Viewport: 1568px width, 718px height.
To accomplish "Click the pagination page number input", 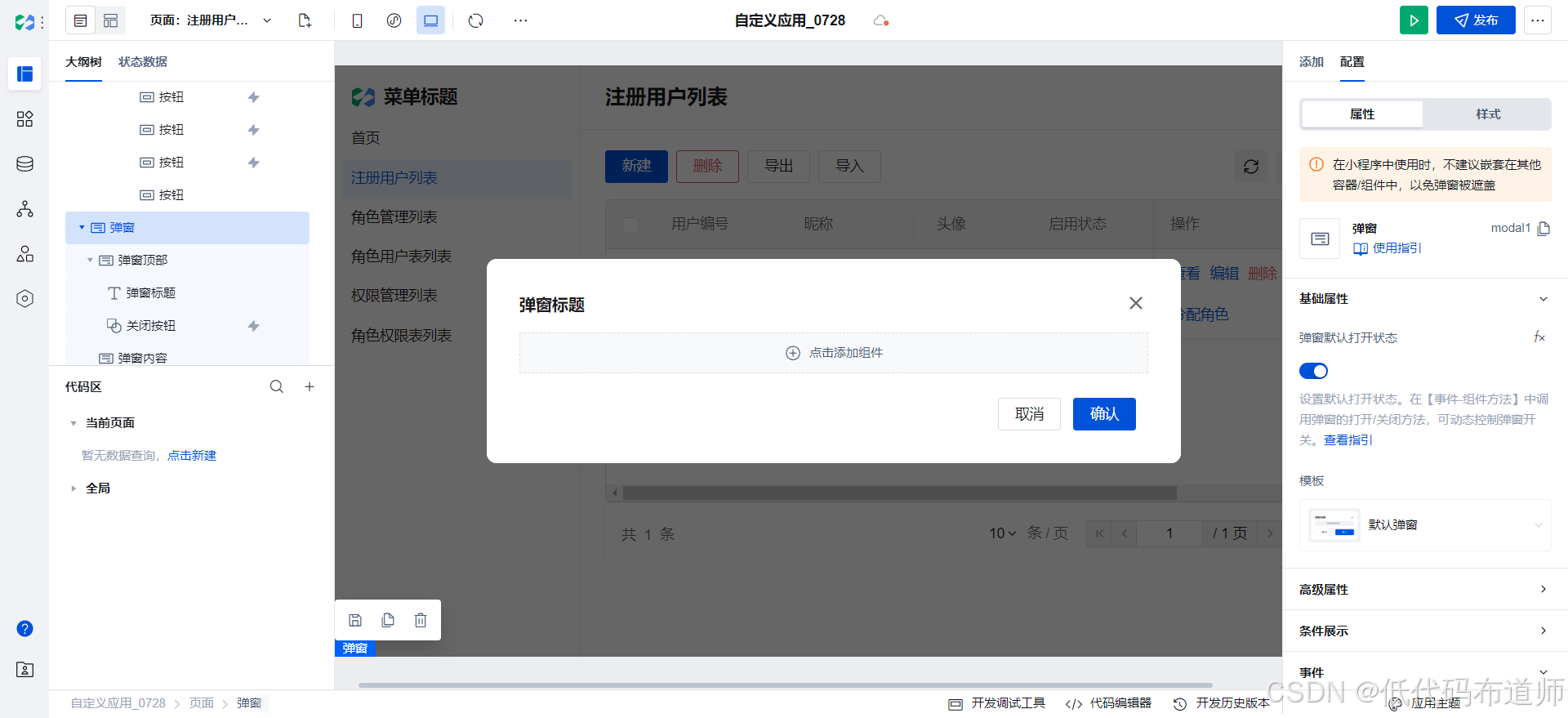I will point(1169,533).
